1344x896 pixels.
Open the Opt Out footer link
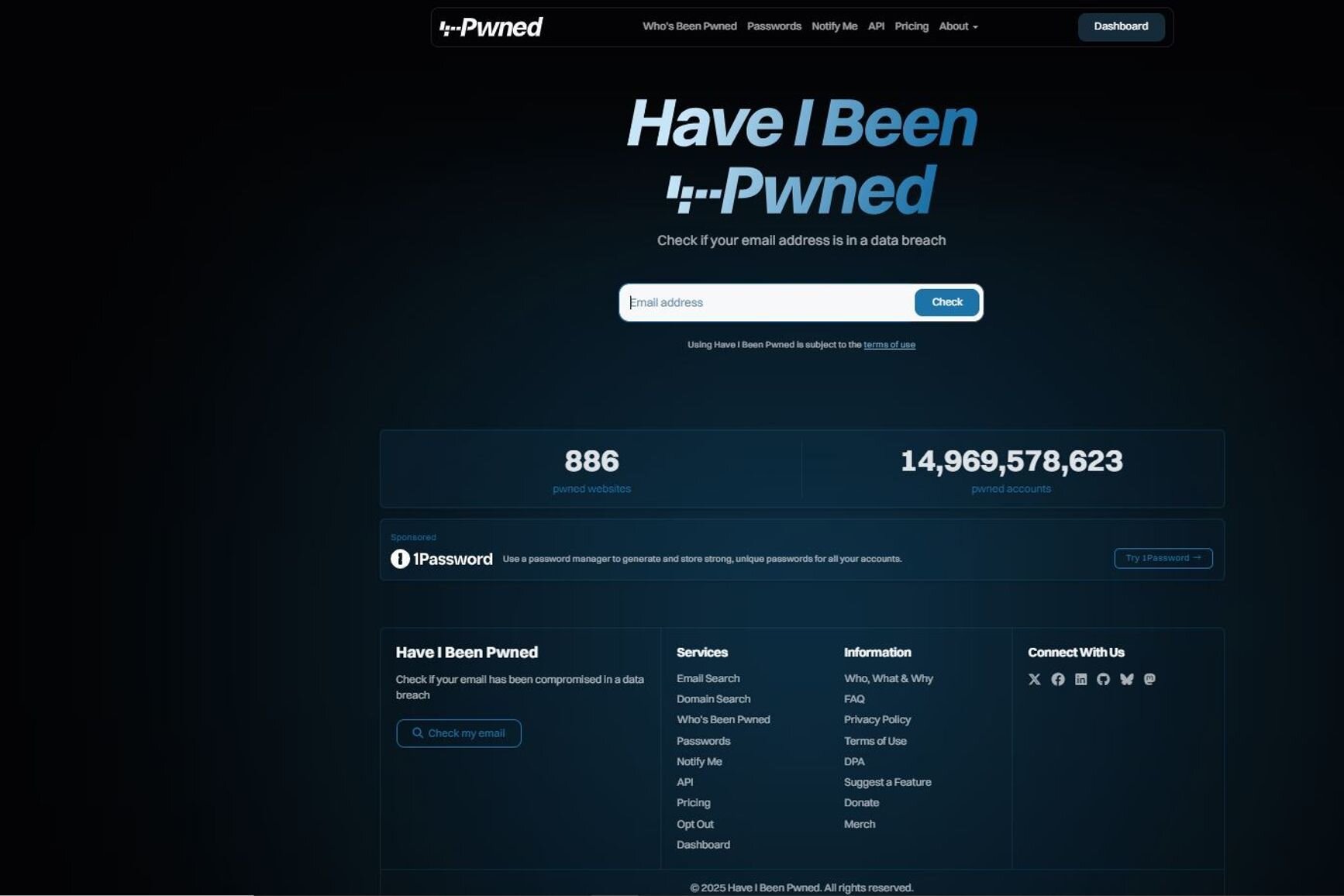[x=694, y=824]
